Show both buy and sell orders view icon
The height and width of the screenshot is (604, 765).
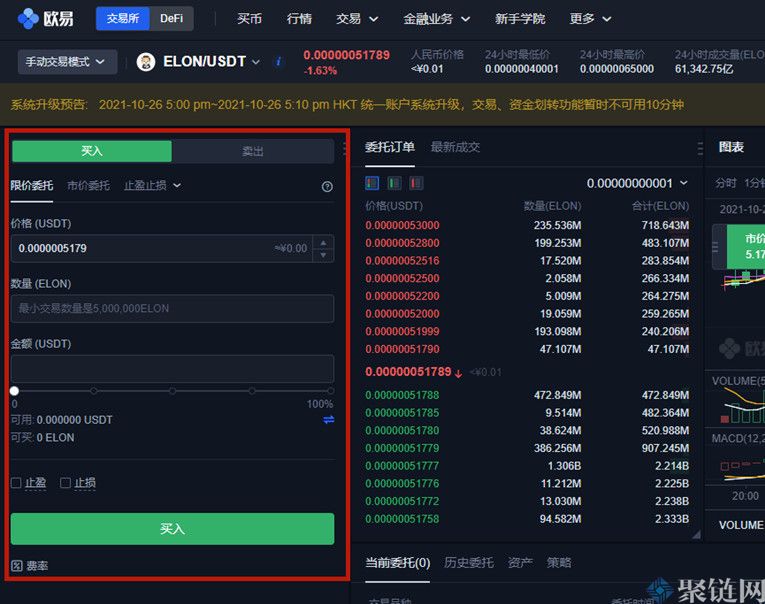[x=372, y=183]
